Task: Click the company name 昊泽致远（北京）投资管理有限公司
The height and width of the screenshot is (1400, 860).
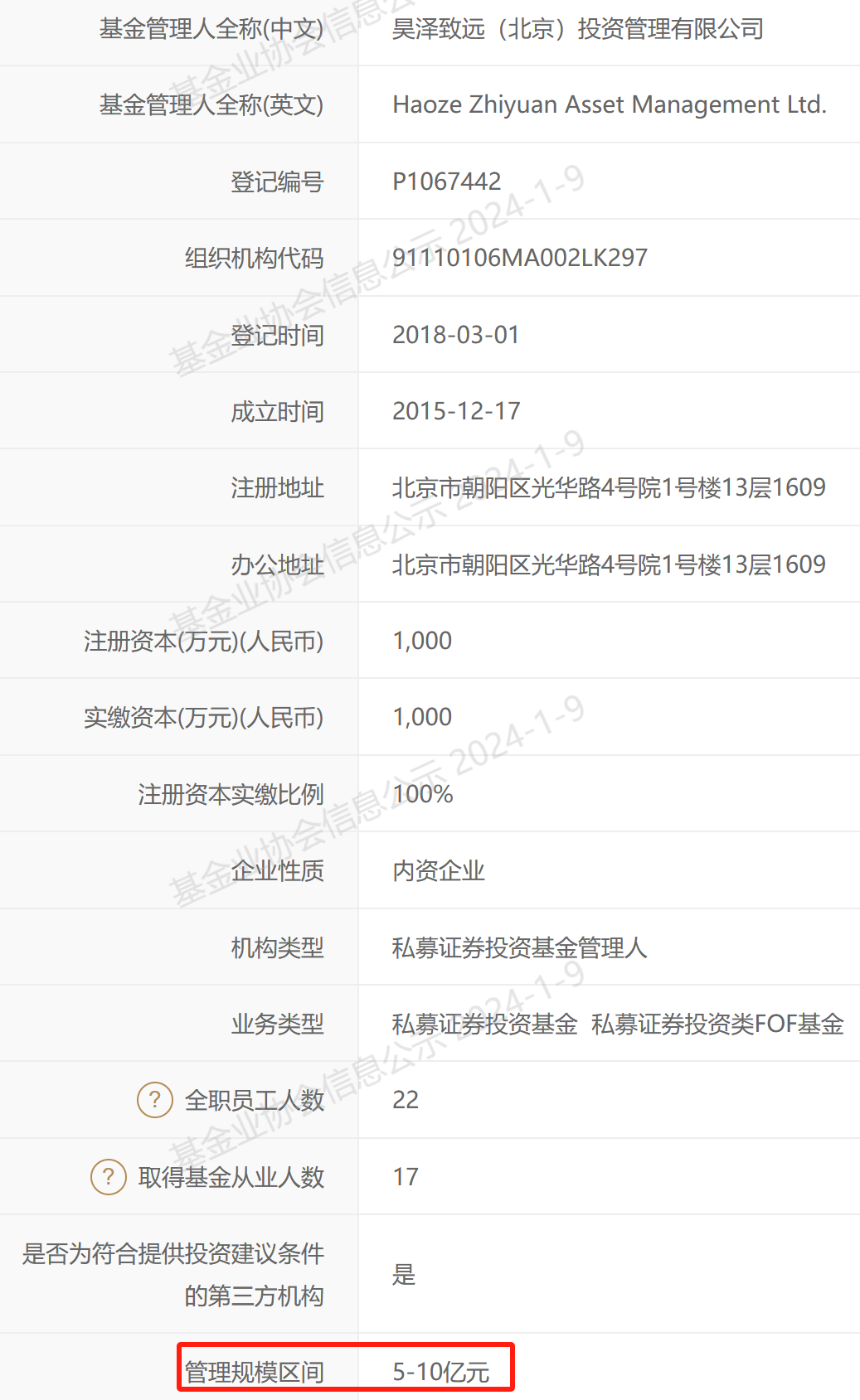Action: click(x=578, y=29)
